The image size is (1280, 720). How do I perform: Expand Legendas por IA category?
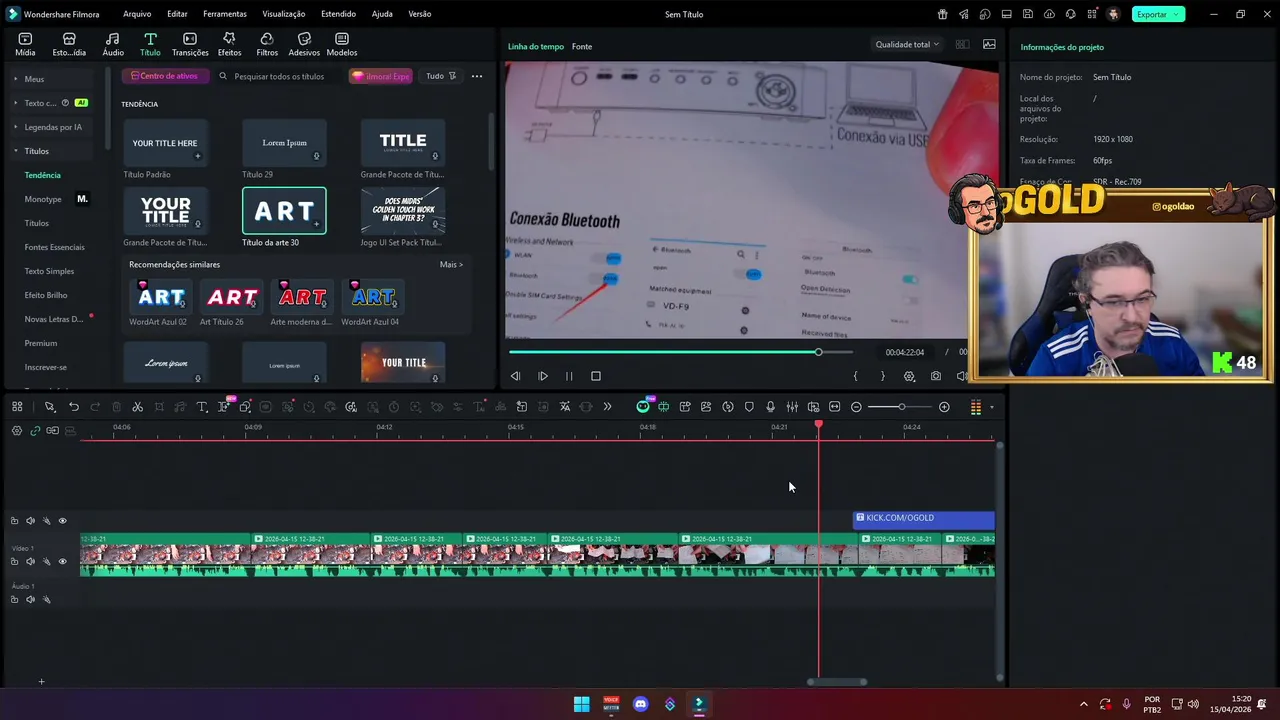coord(16,127)
